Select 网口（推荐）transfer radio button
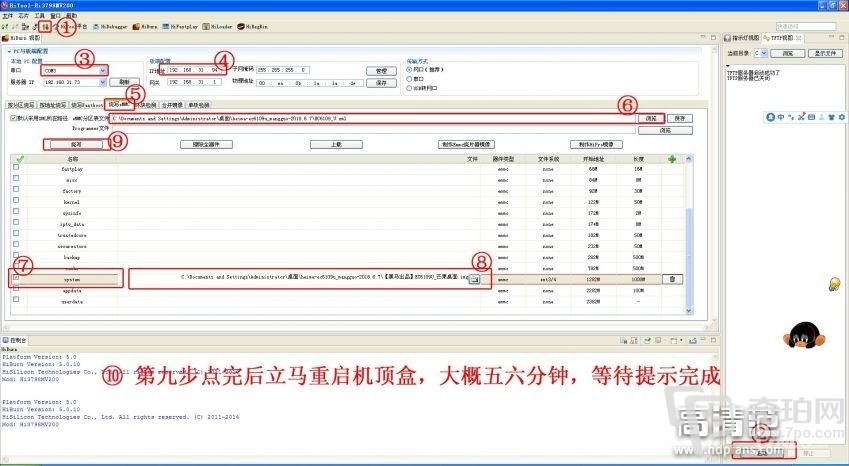The image size is (849, 466). [409, 70]
